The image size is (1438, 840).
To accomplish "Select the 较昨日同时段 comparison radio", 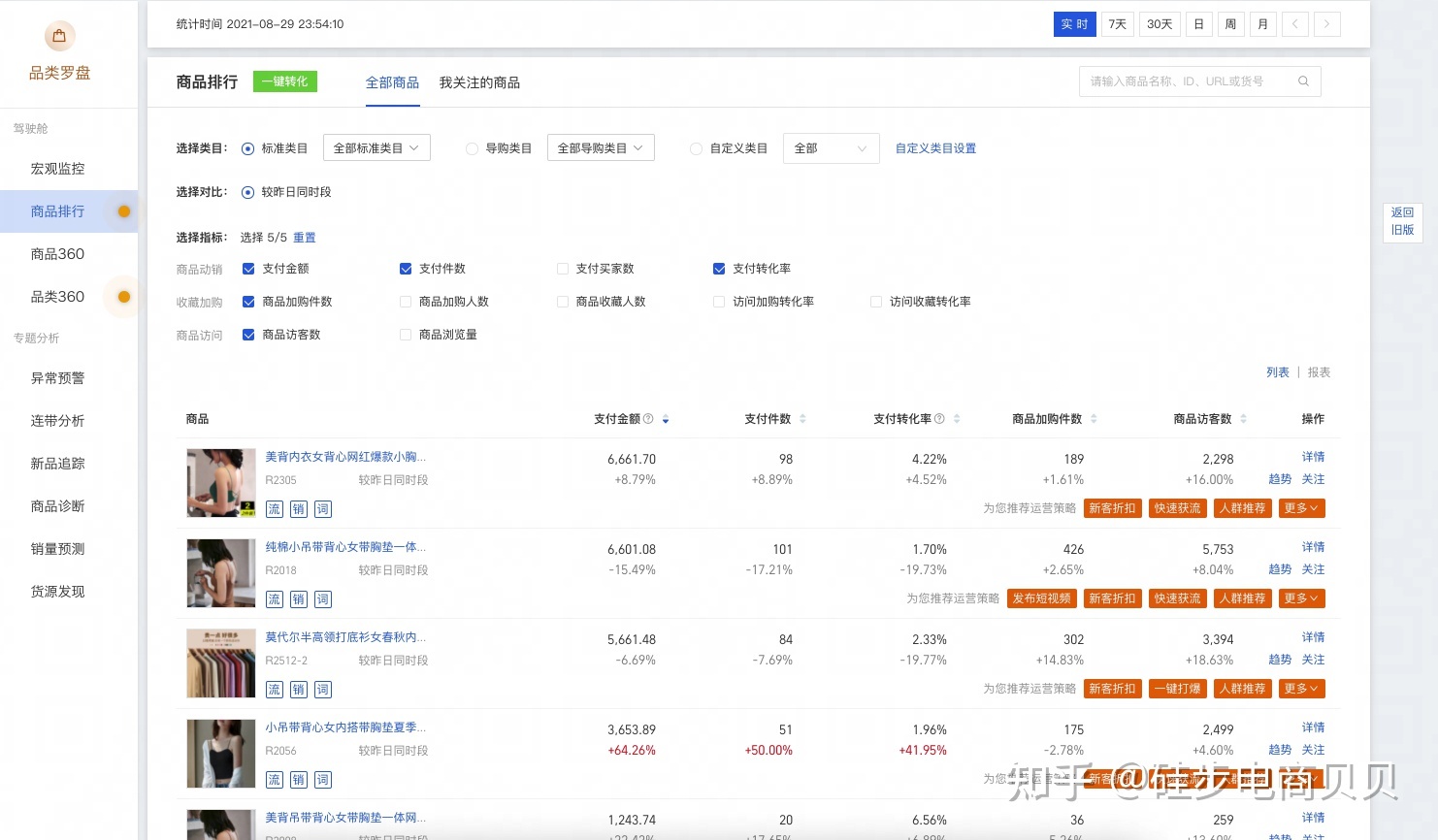I will (x=247, y=192).
